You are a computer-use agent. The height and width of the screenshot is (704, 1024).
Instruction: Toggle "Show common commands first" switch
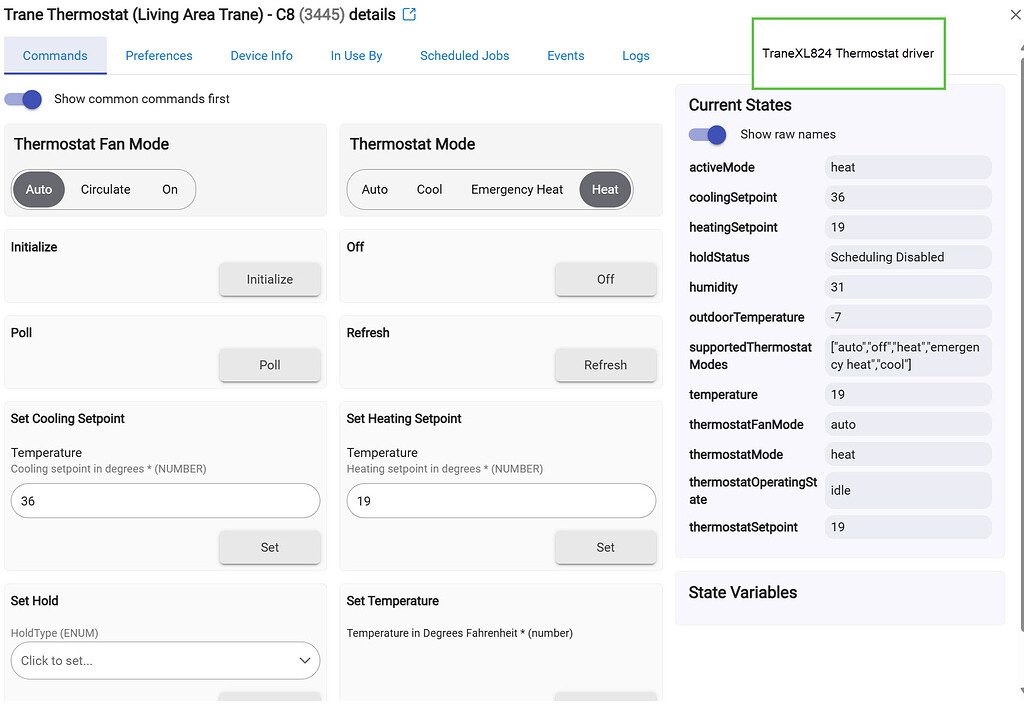(x=22, y=99)
